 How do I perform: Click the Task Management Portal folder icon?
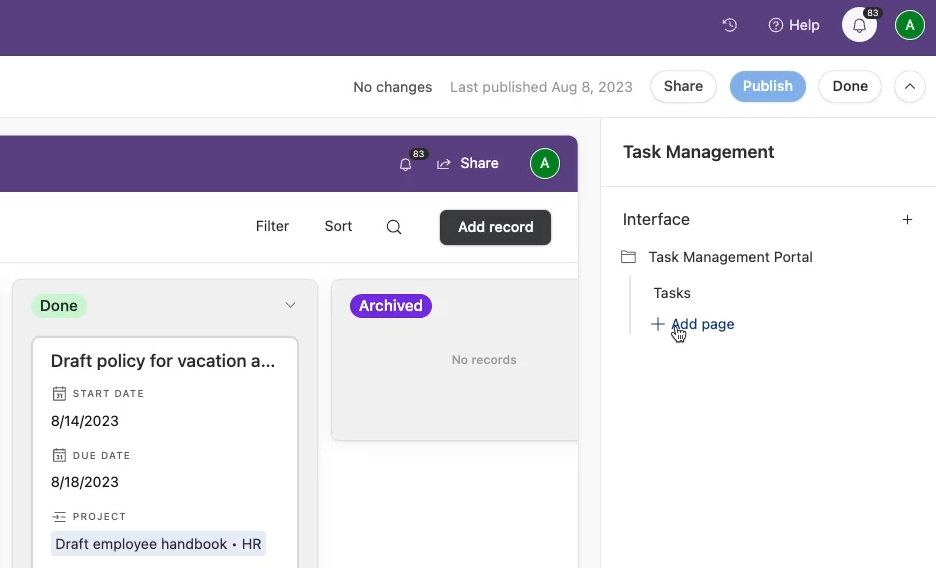(628, 257)
